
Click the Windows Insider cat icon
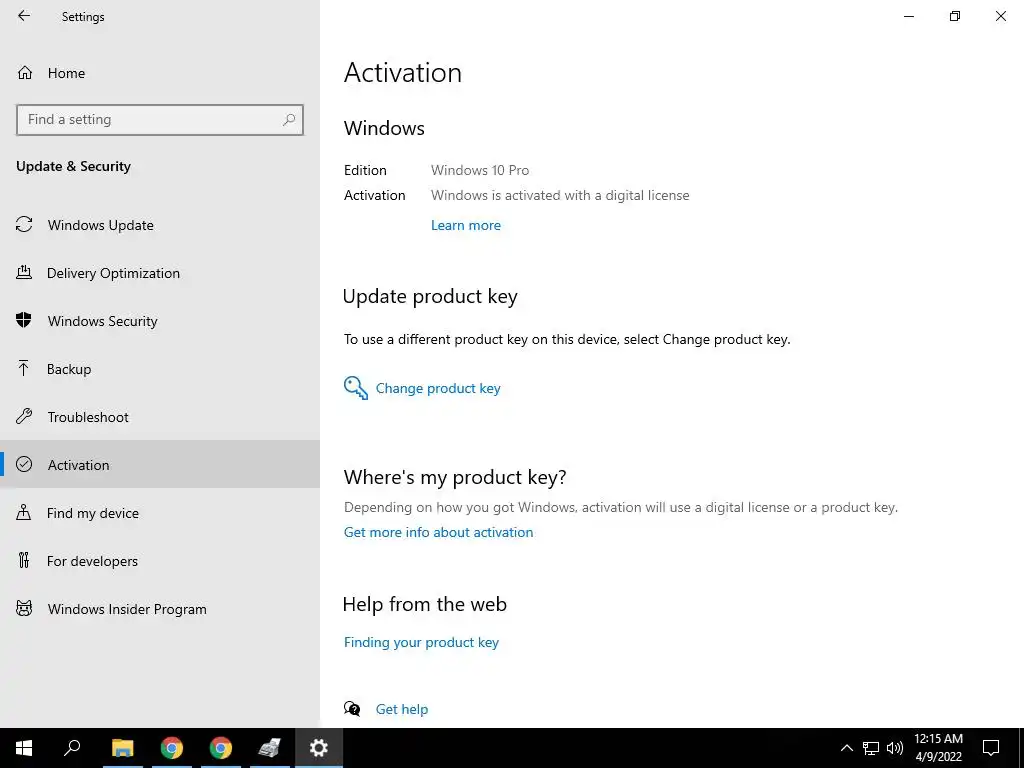pyautogui.click(x=24, y=609)
